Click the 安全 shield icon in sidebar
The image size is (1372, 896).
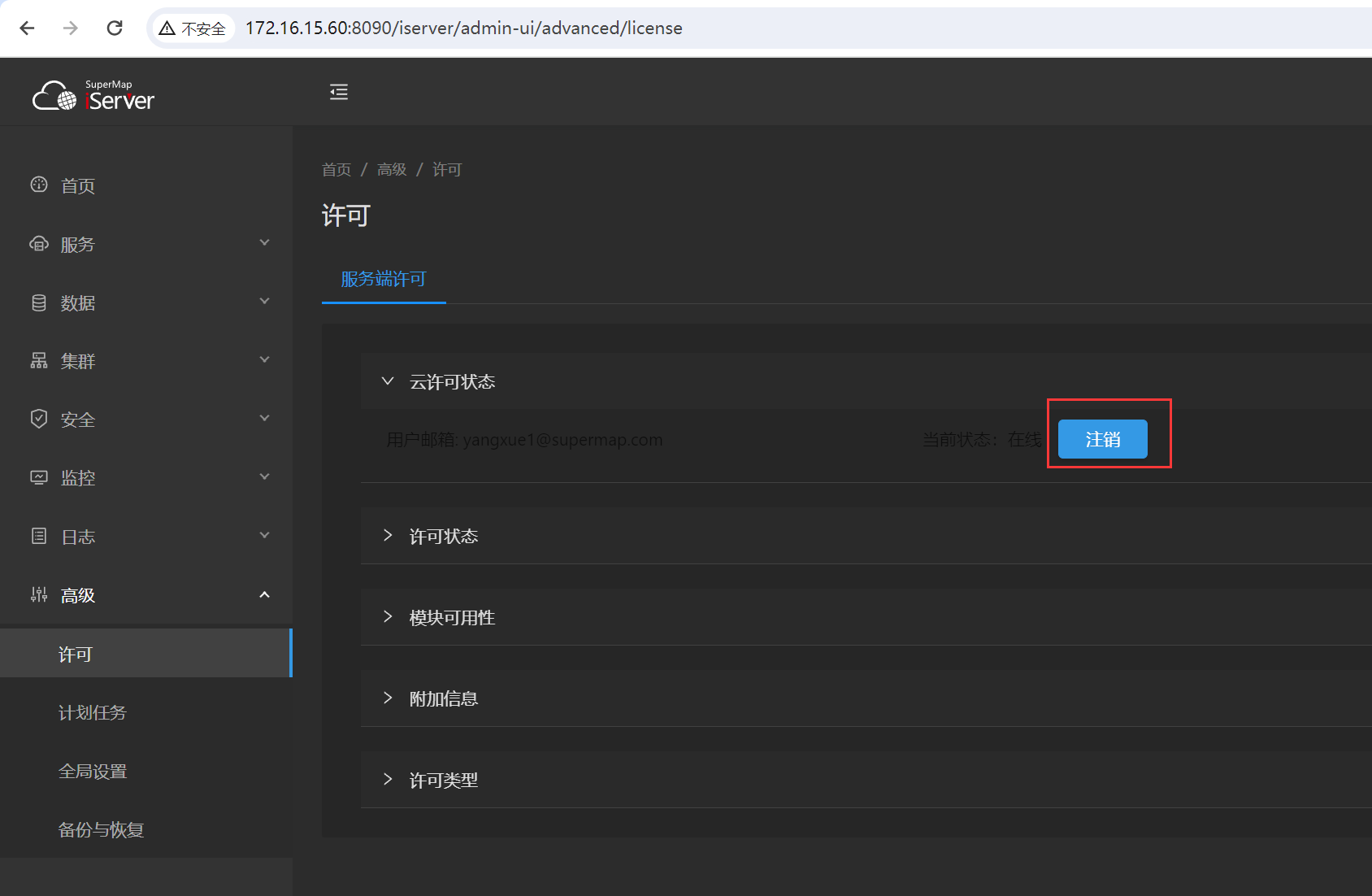click(39, 419)
